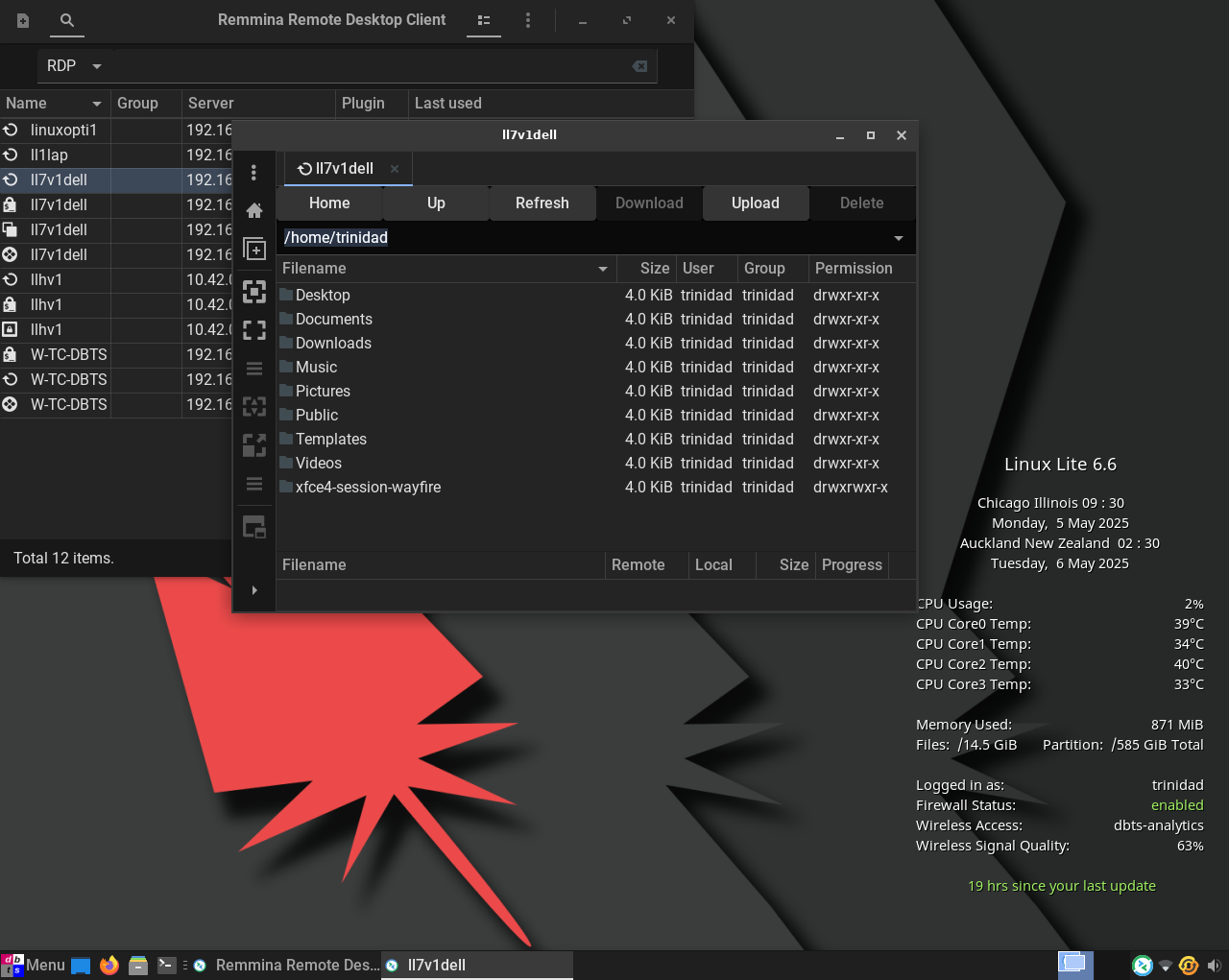
Task: Click the Download button
Action: click(x=649, y=203)
